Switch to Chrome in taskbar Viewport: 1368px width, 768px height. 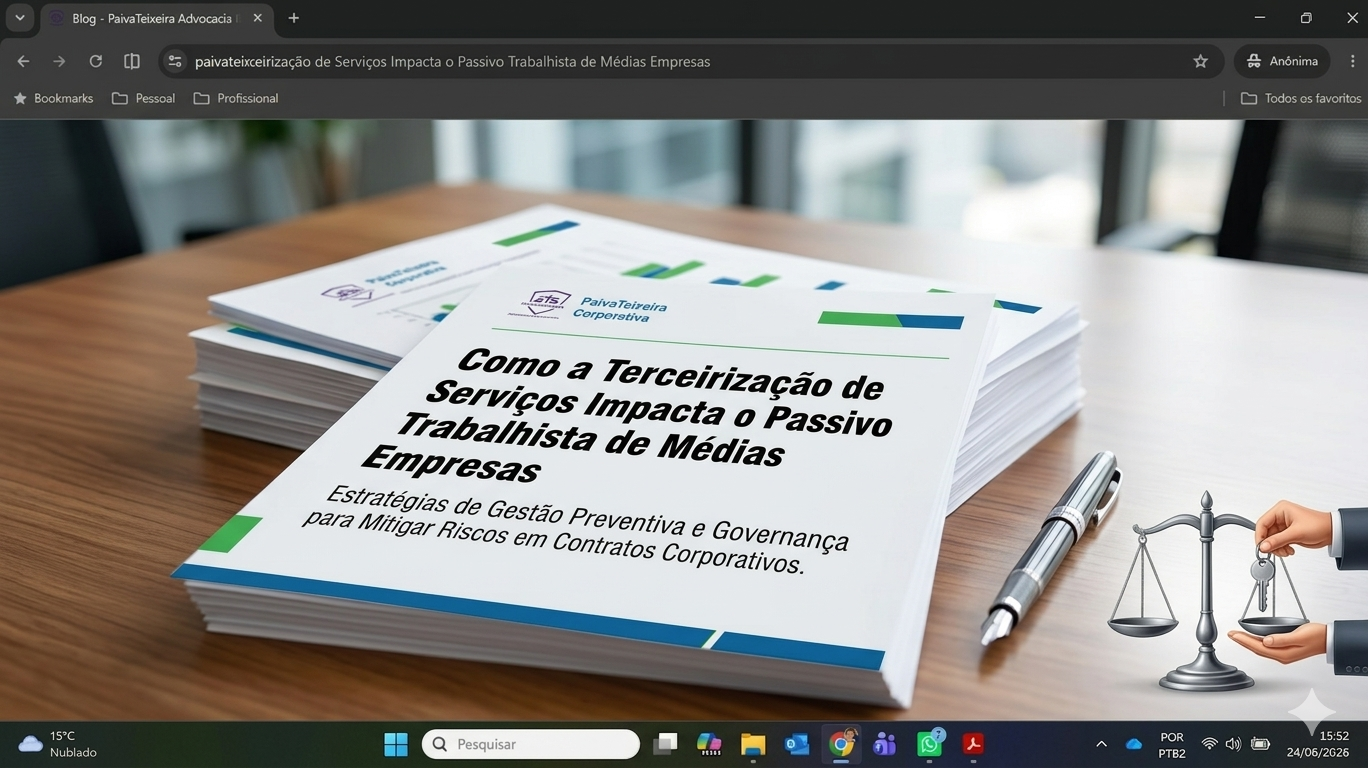click(841, 744)
